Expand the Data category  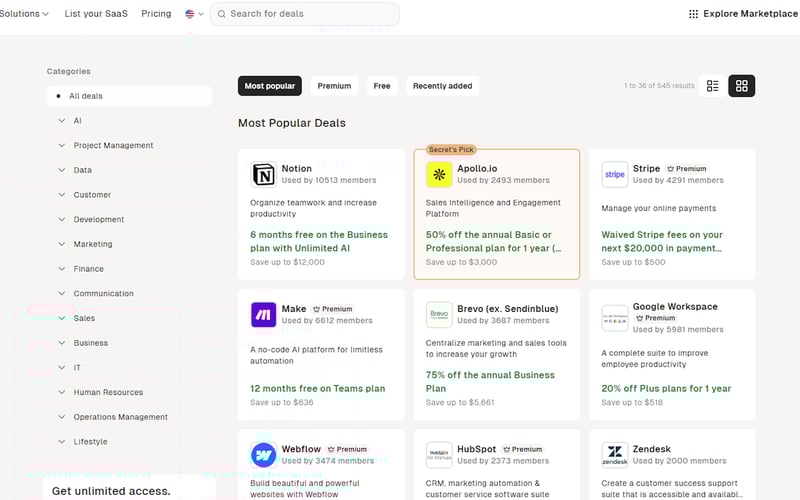click(x=62, y=170)
